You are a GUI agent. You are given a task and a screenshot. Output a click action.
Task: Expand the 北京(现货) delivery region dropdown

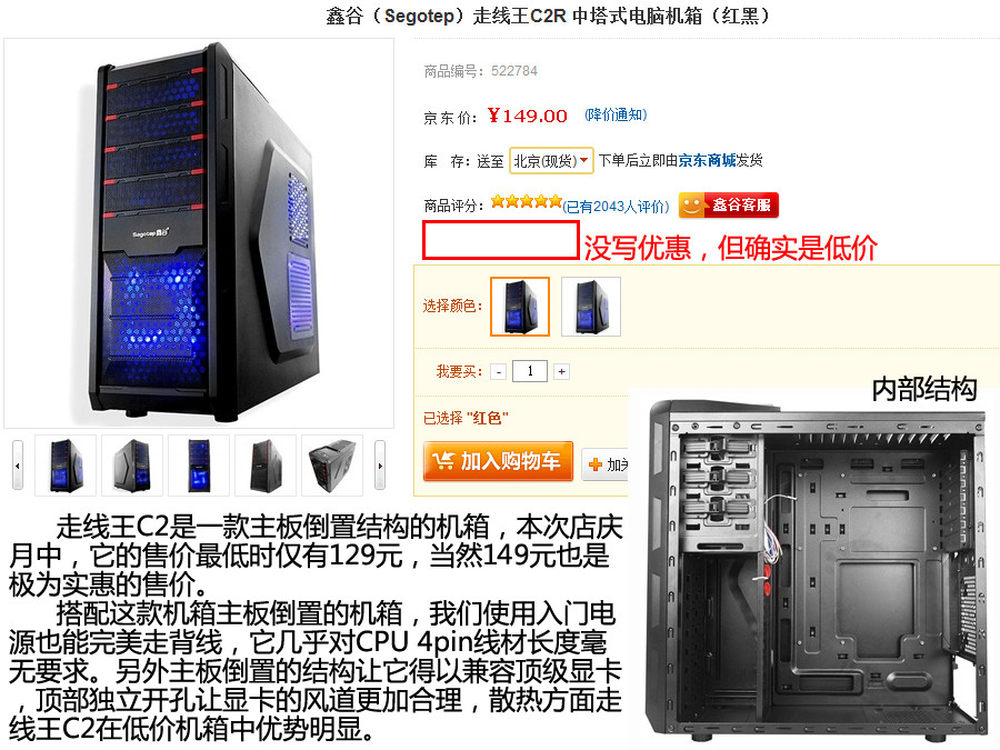click(x=552, y=161)
